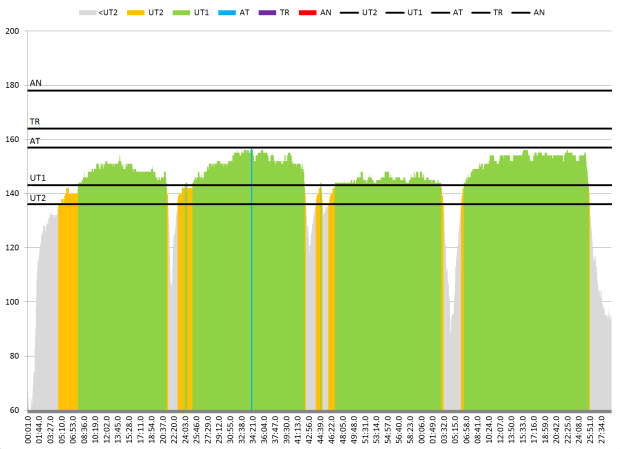This screenshot has width=620, height=449.
Task: Select the 27:34.0 time axis label
Action: pos(606,430)
